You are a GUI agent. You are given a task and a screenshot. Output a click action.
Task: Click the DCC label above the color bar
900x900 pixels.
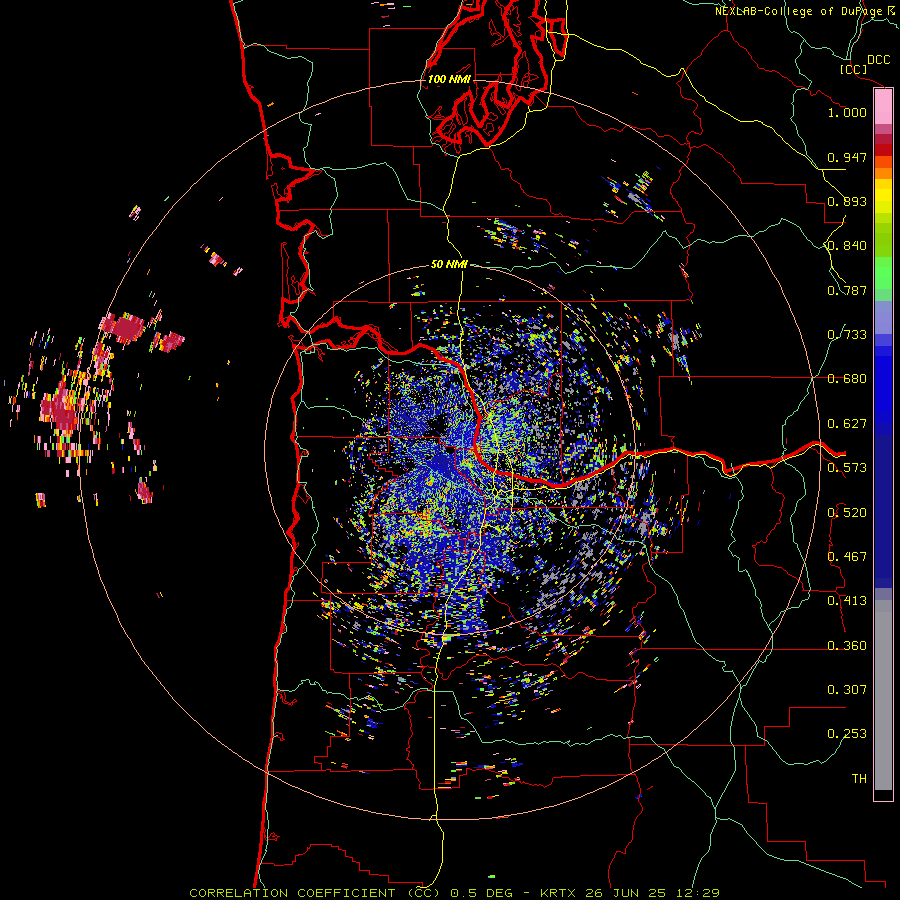click(879, 60)
